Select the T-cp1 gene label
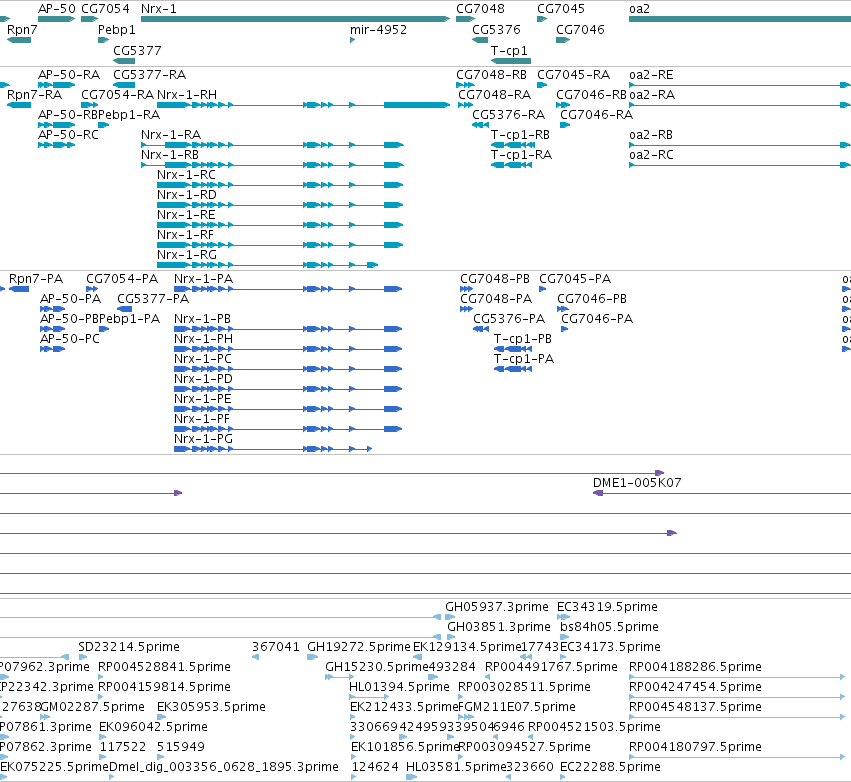 [x=509, y=50]
